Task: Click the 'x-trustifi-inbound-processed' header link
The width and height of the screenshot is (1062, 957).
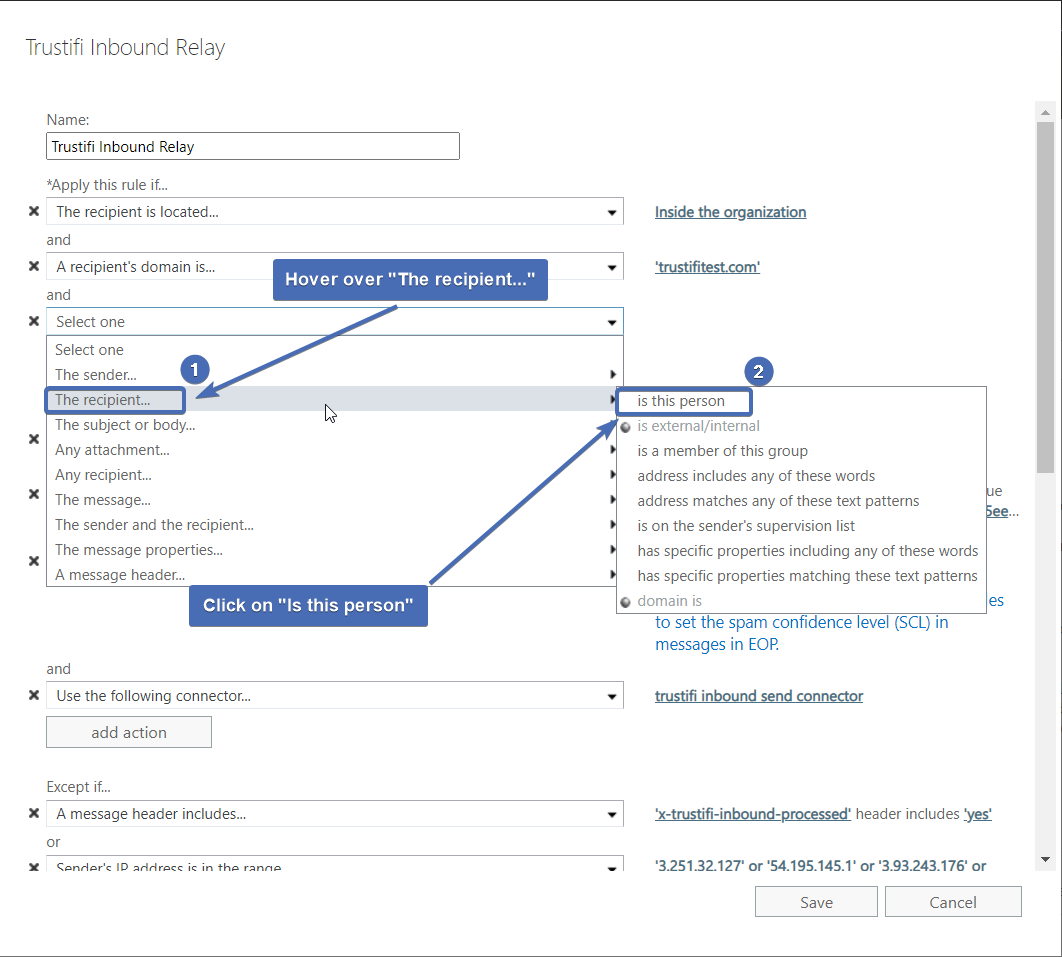Action: pos(752,814)
